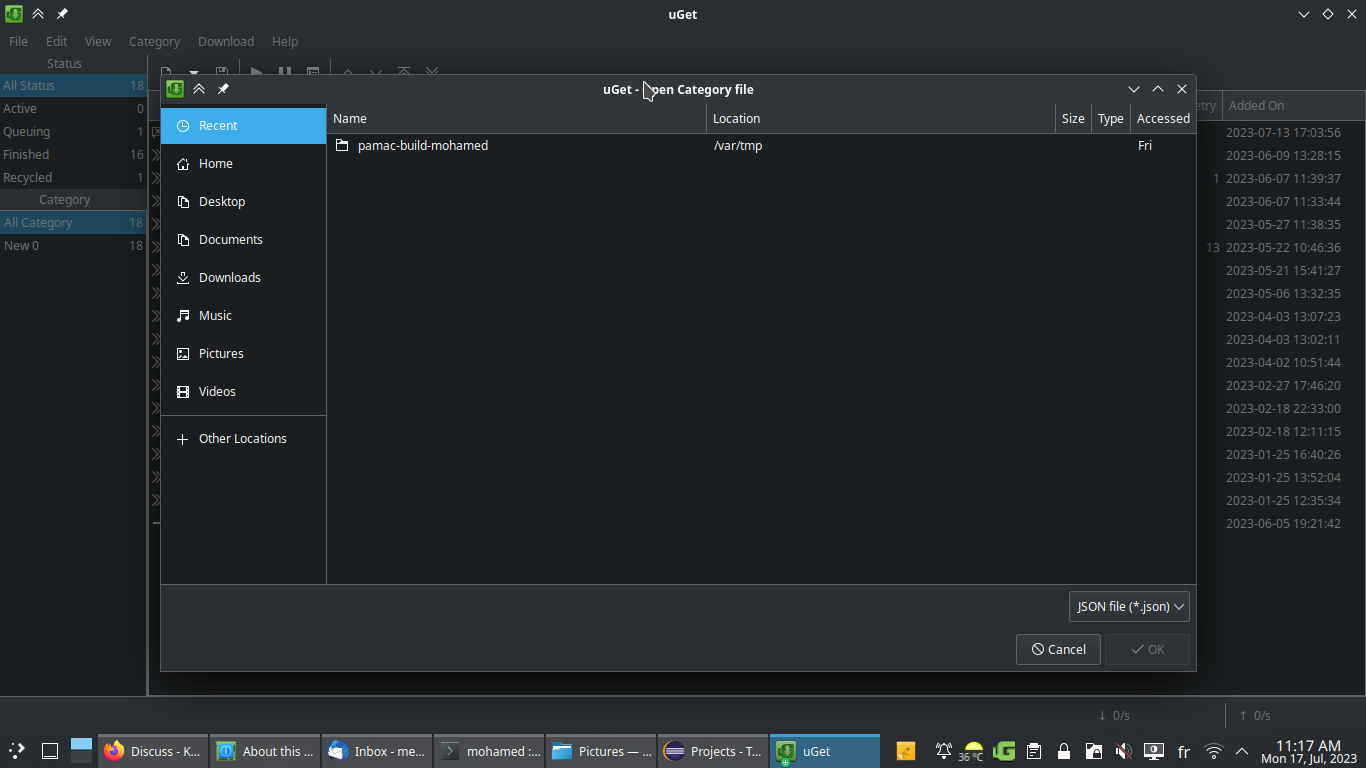This screenshot has height=768, width=1366.
Task: Click the OK button
Action: [x=1147, y=650]
